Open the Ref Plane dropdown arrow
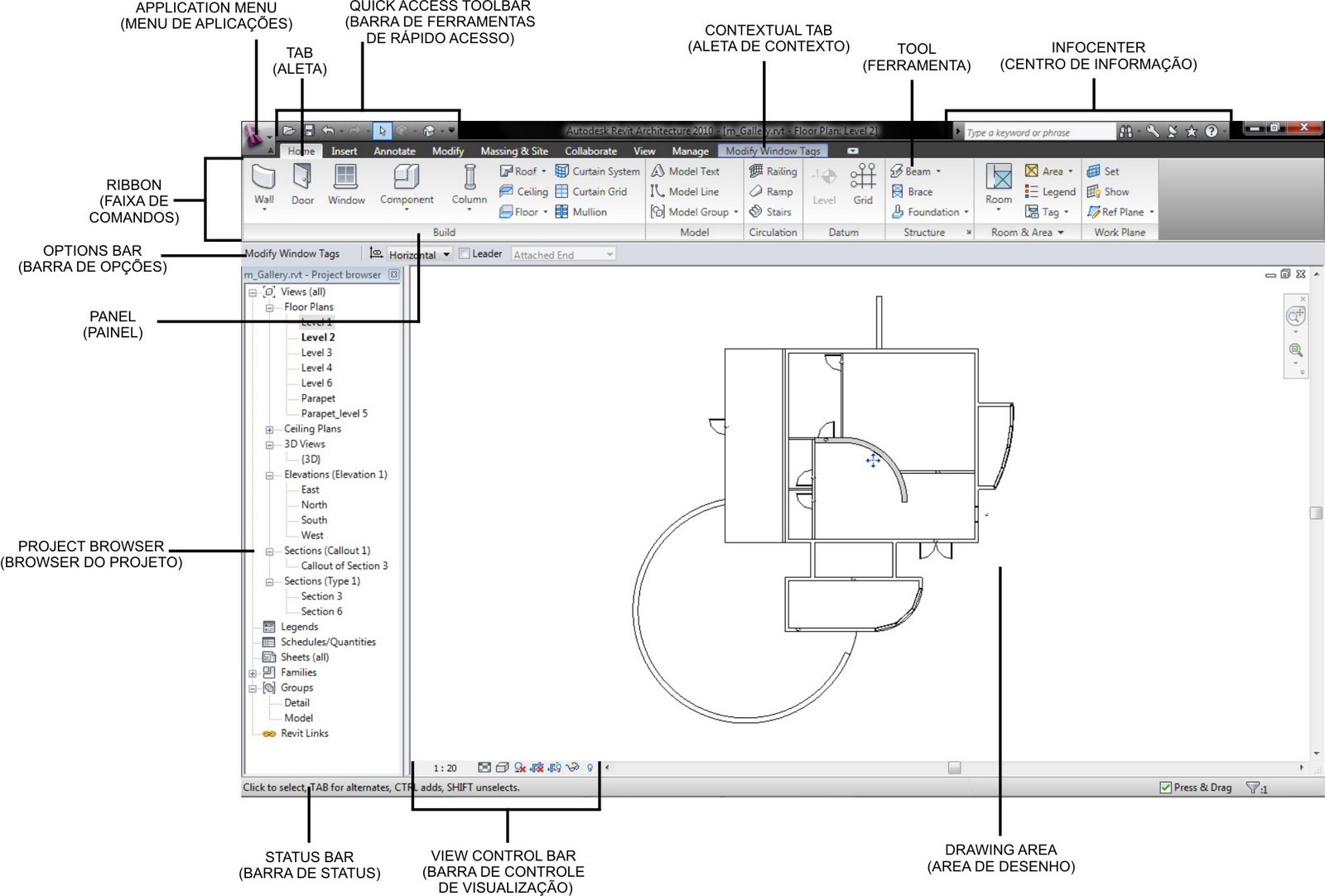The image size is (1325, 896). [x=1151, y=212]
